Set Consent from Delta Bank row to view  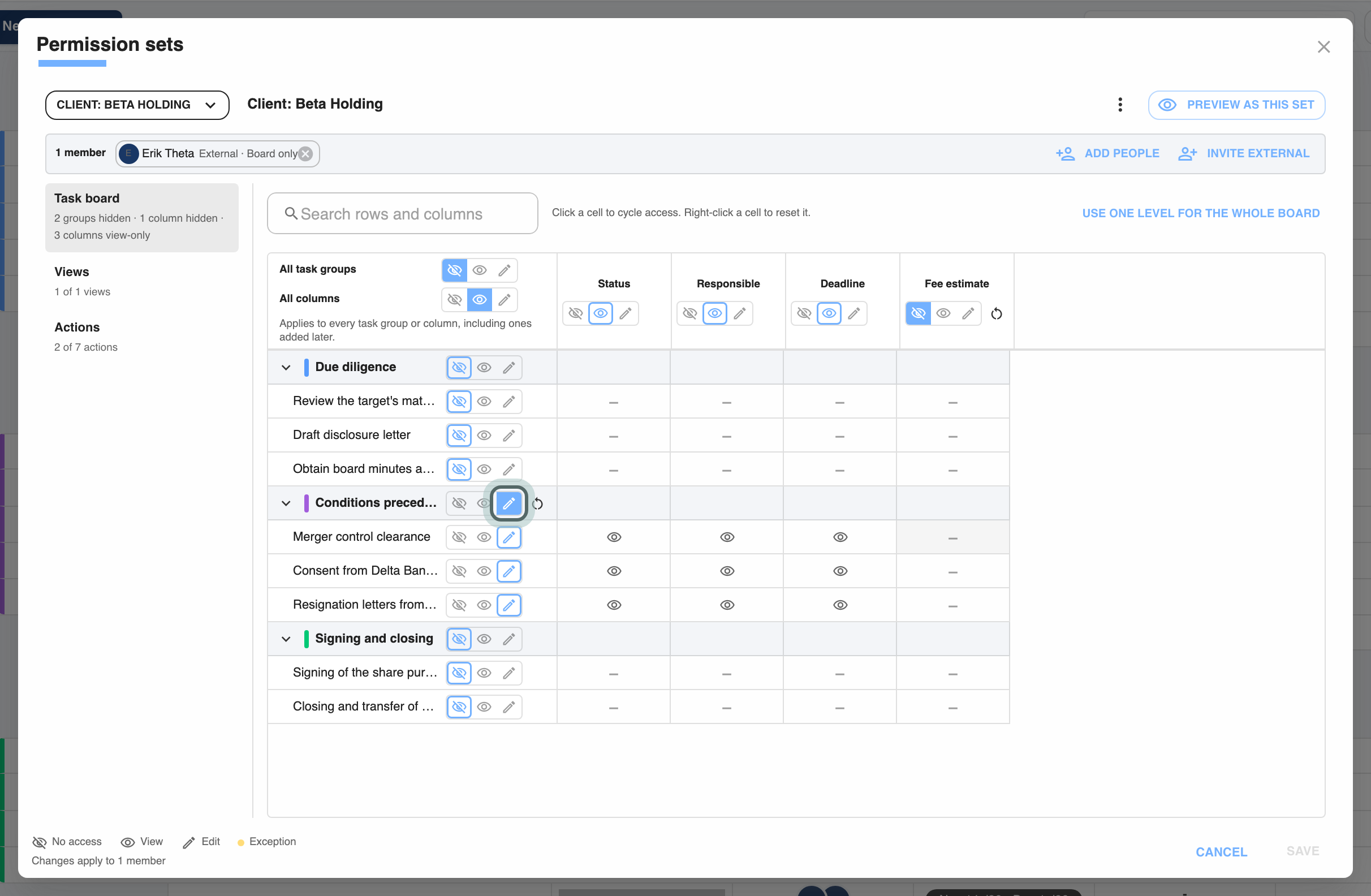(x=484, y=571)
